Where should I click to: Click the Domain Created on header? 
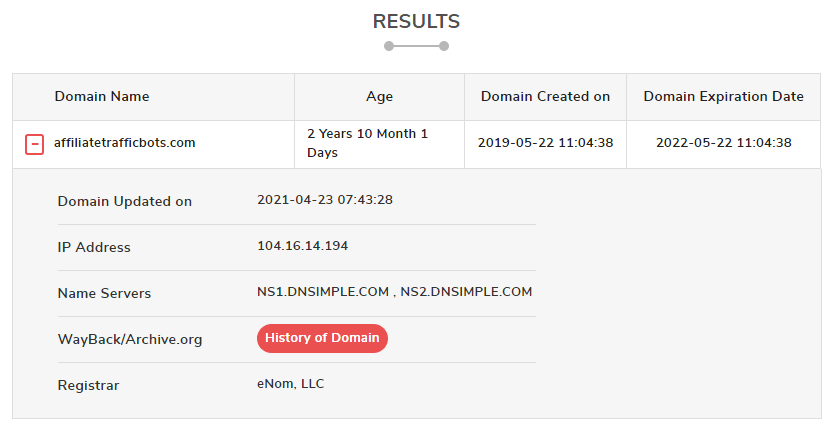click(545, 96)
